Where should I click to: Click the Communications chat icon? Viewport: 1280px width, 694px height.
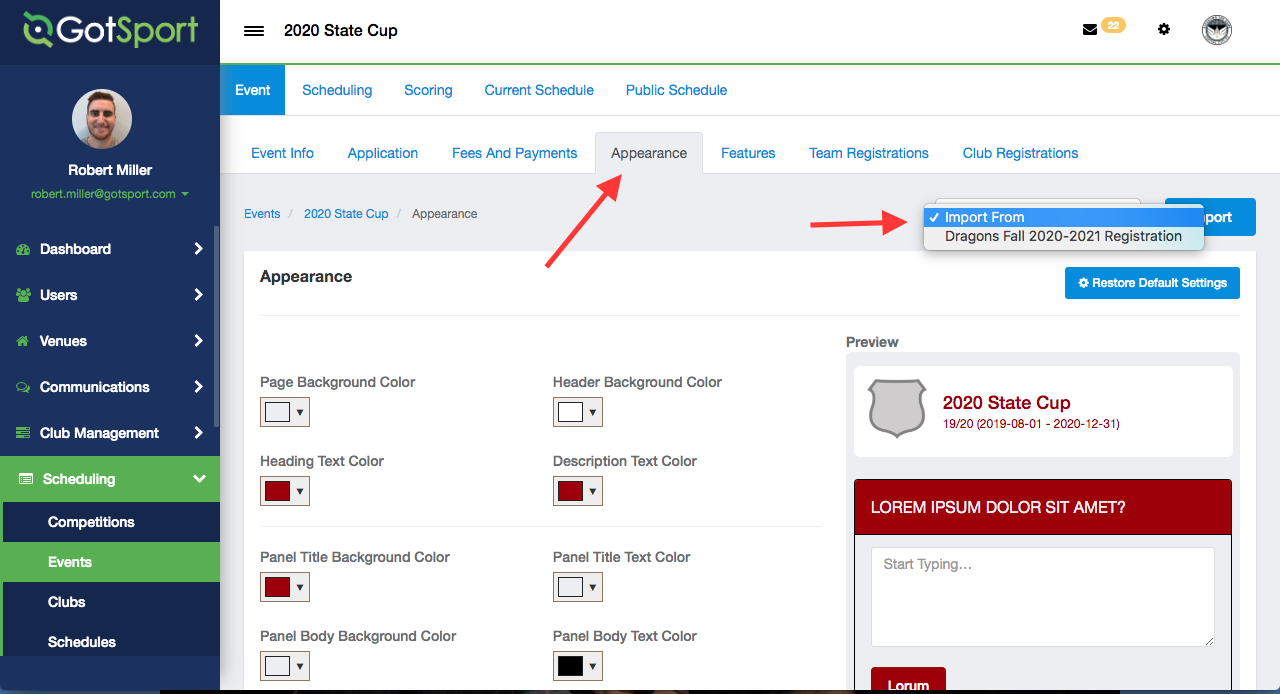[23, 387]
